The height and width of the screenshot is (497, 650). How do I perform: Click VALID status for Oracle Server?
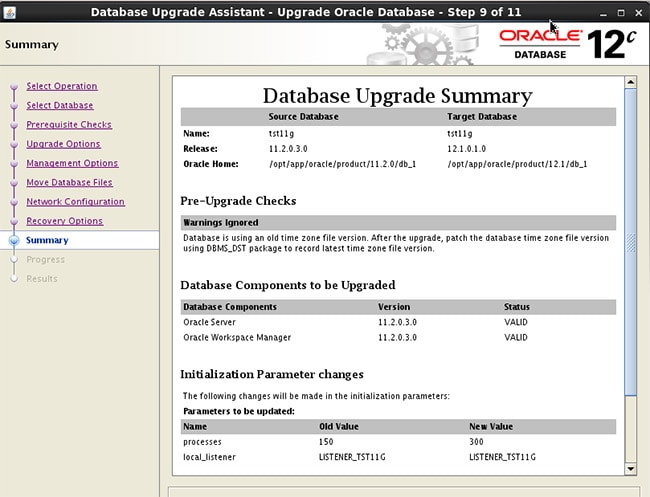516,322
